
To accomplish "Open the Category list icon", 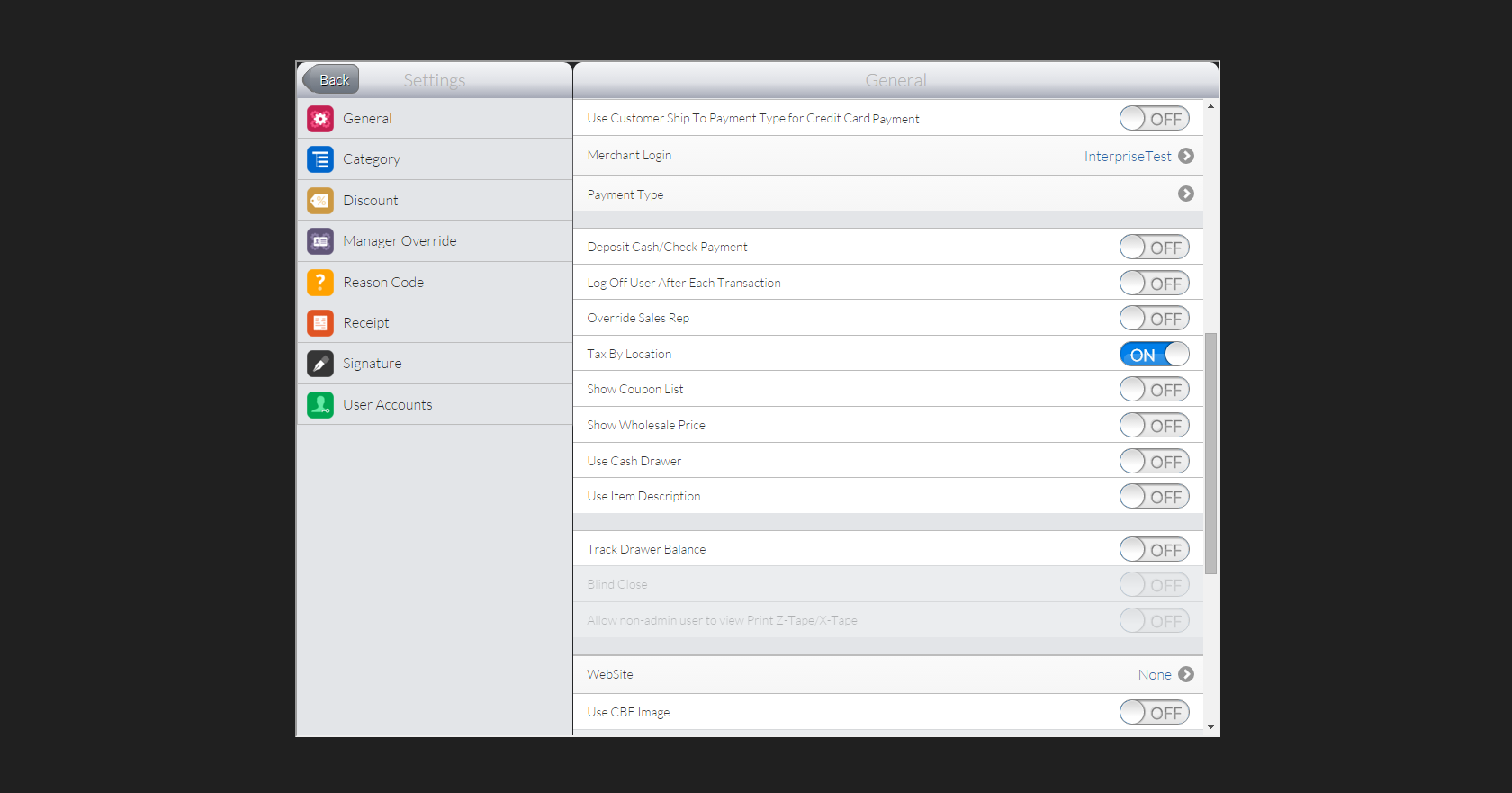I will click(320, 159).
